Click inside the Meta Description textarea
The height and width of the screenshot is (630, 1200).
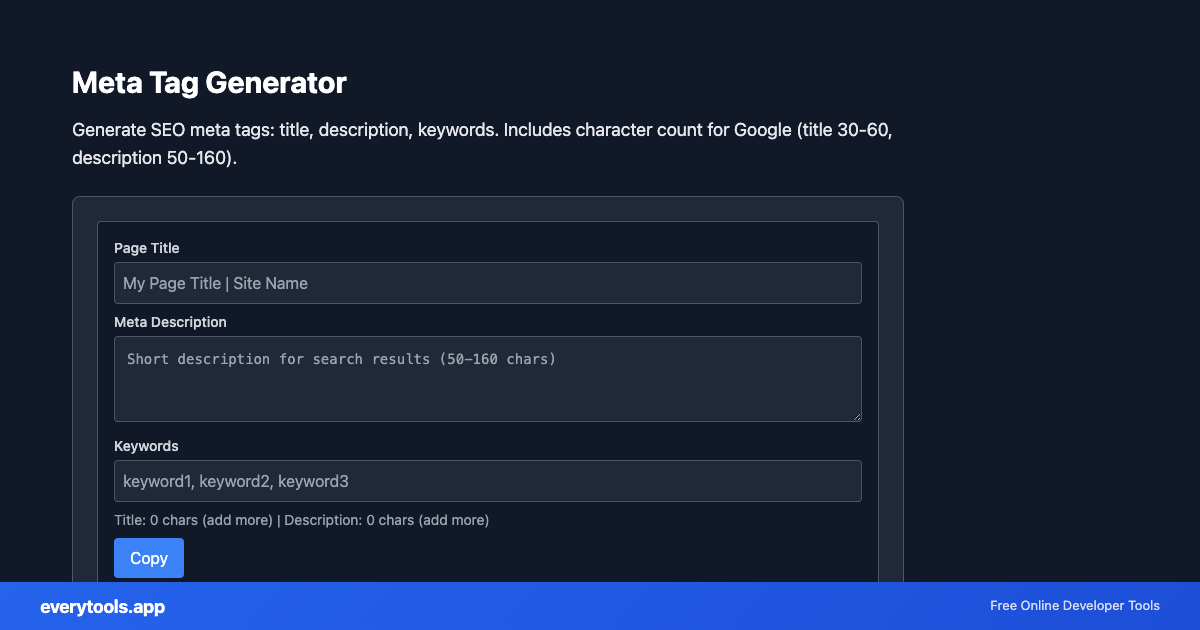coord(487,378)
